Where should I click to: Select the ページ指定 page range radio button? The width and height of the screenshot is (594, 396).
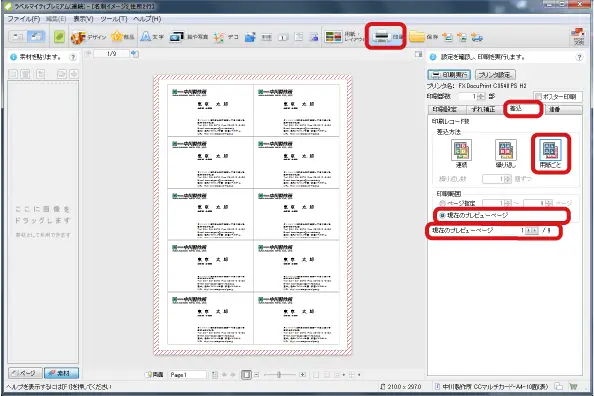point(442,203)
